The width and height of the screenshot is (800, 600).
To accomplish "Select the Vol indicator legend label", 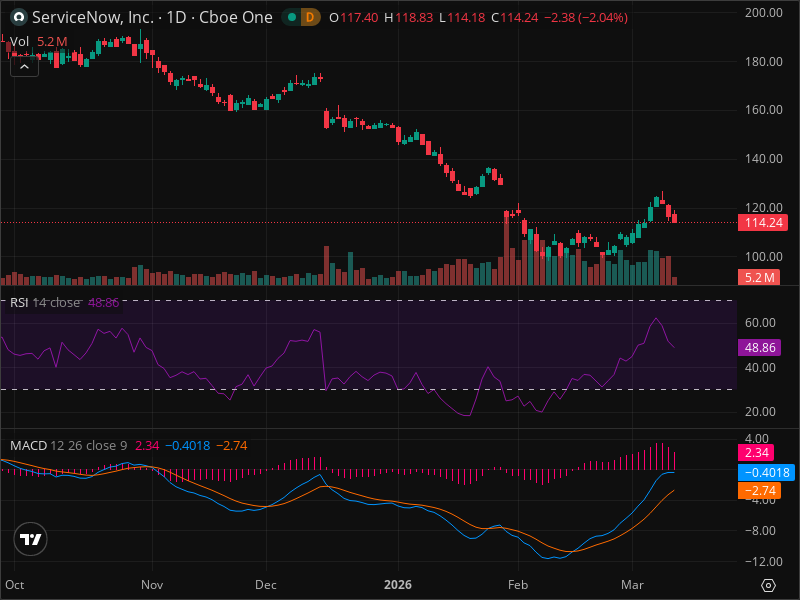I will [19, 41].
